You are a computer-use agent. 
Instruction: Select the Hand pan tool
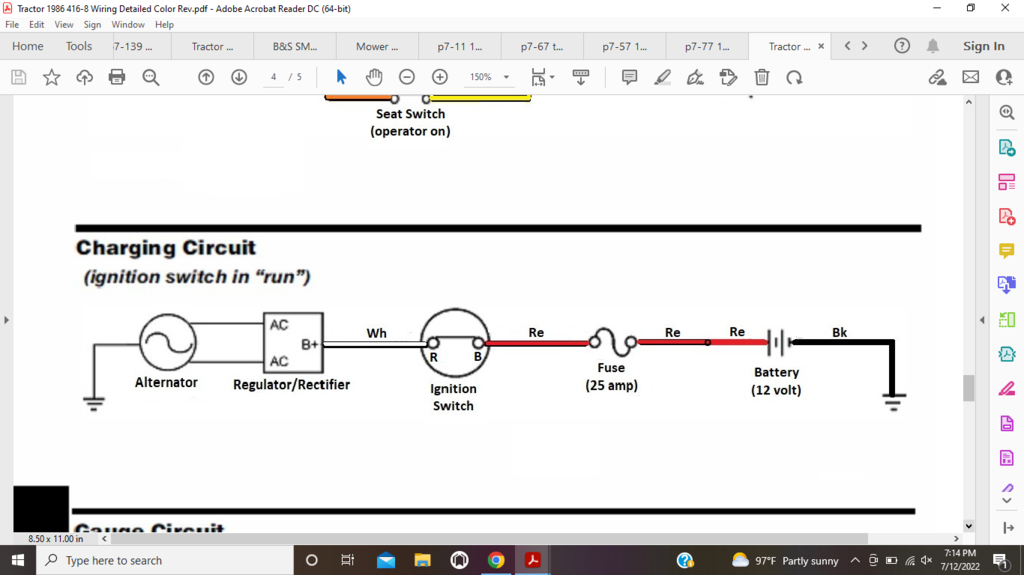(x=374, y=77)
